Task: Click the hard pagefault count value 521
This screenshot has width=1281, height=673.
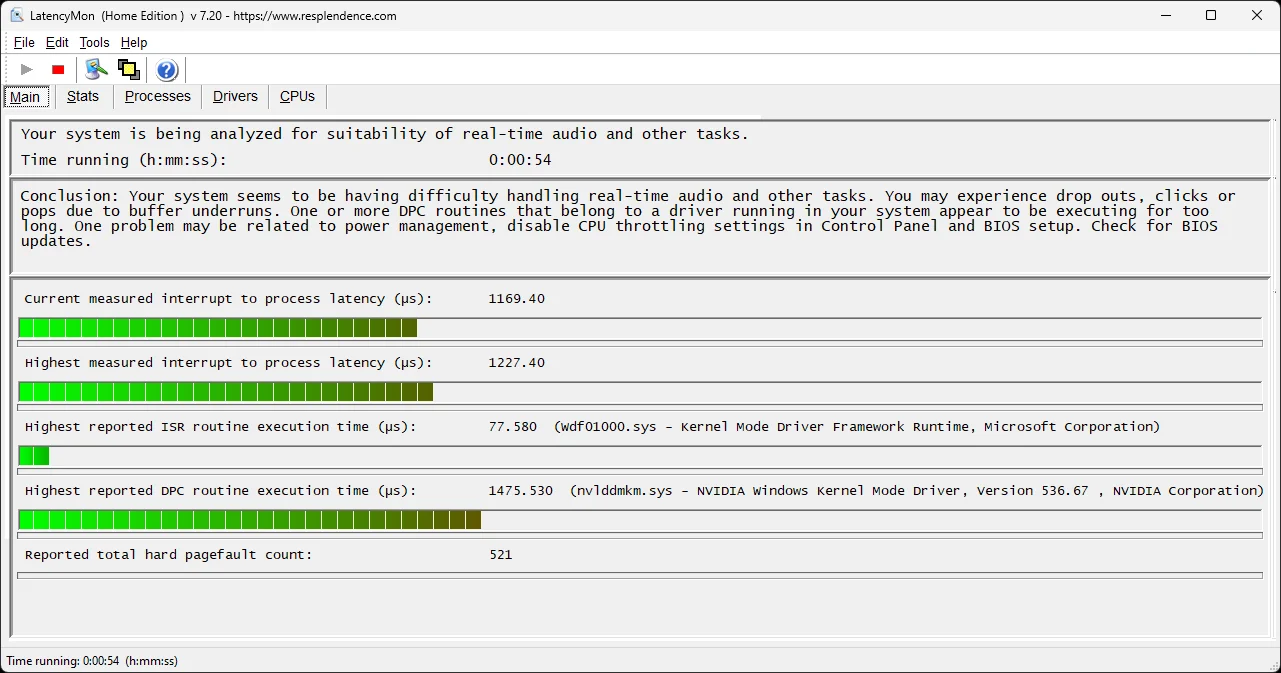Action: (x=501, y=555)
